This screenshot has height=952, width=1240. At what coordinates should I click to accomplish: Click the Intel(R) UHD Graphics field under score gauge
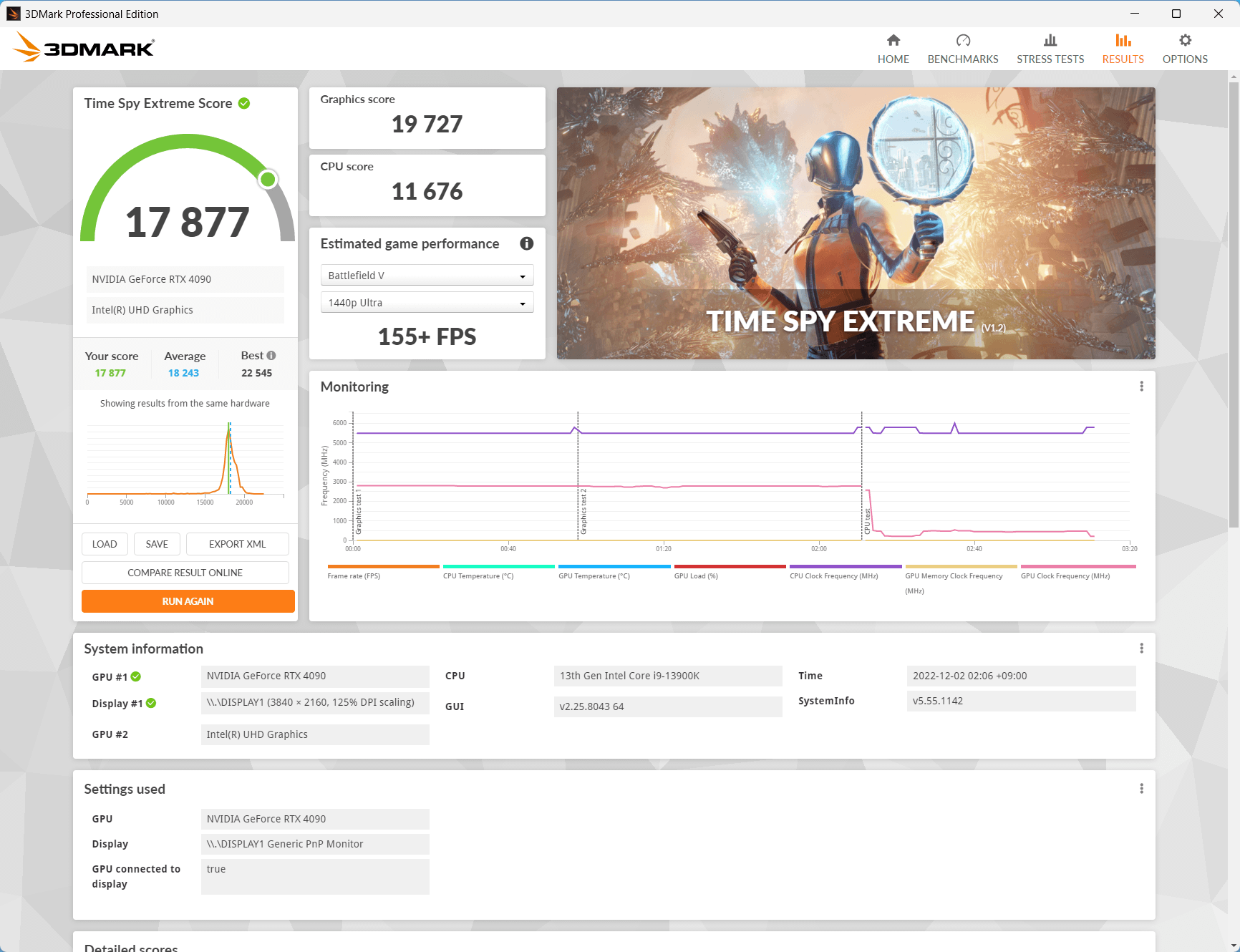185,310
